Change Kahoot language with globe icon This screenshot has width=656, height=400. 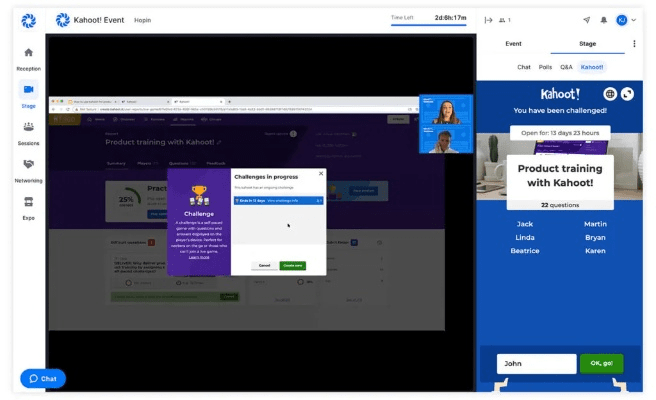[x=609, y=94]
